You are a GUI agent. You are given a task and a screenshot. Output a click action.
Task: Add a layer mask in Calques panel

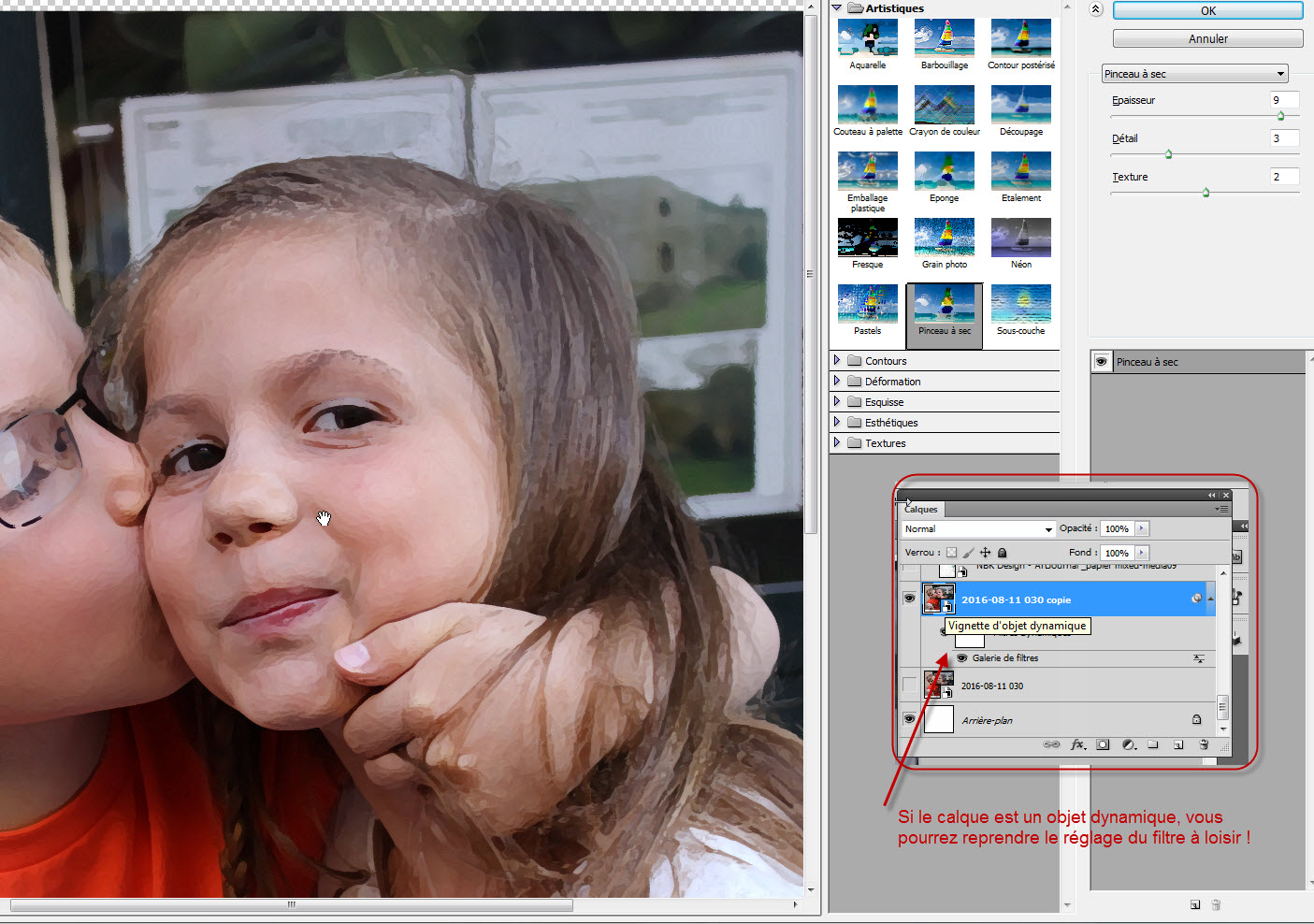coord(1103,744)
